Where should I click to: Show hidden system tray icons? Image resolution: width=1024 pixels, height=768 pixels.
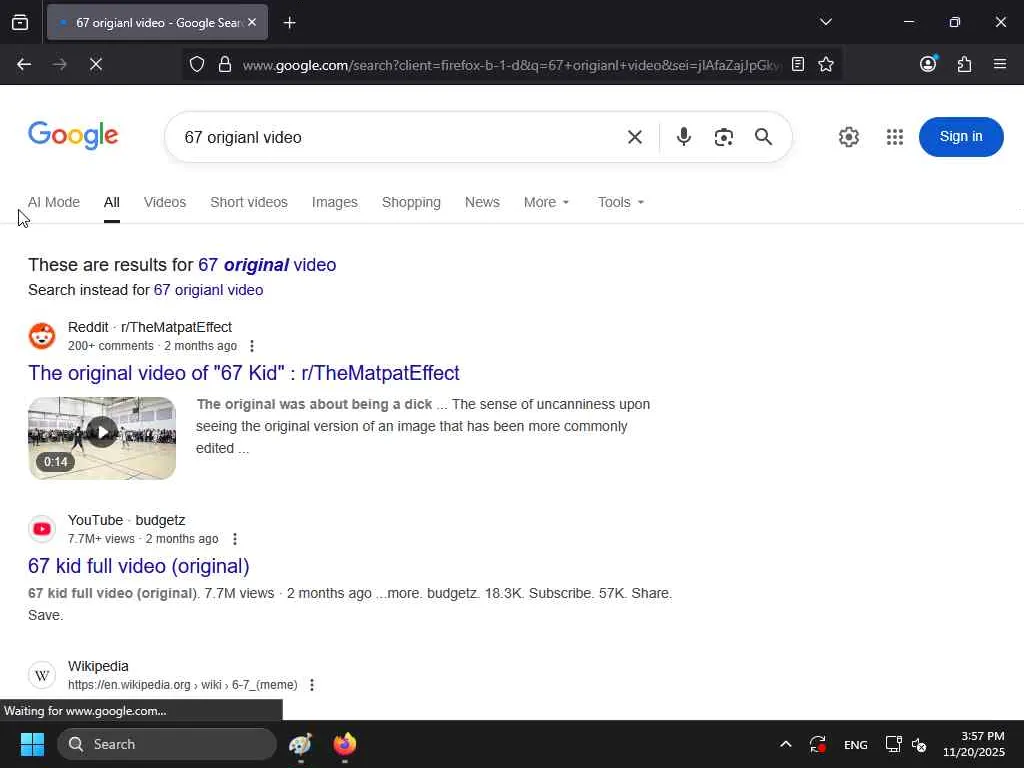pyautogui.click(x=786, y=744)
